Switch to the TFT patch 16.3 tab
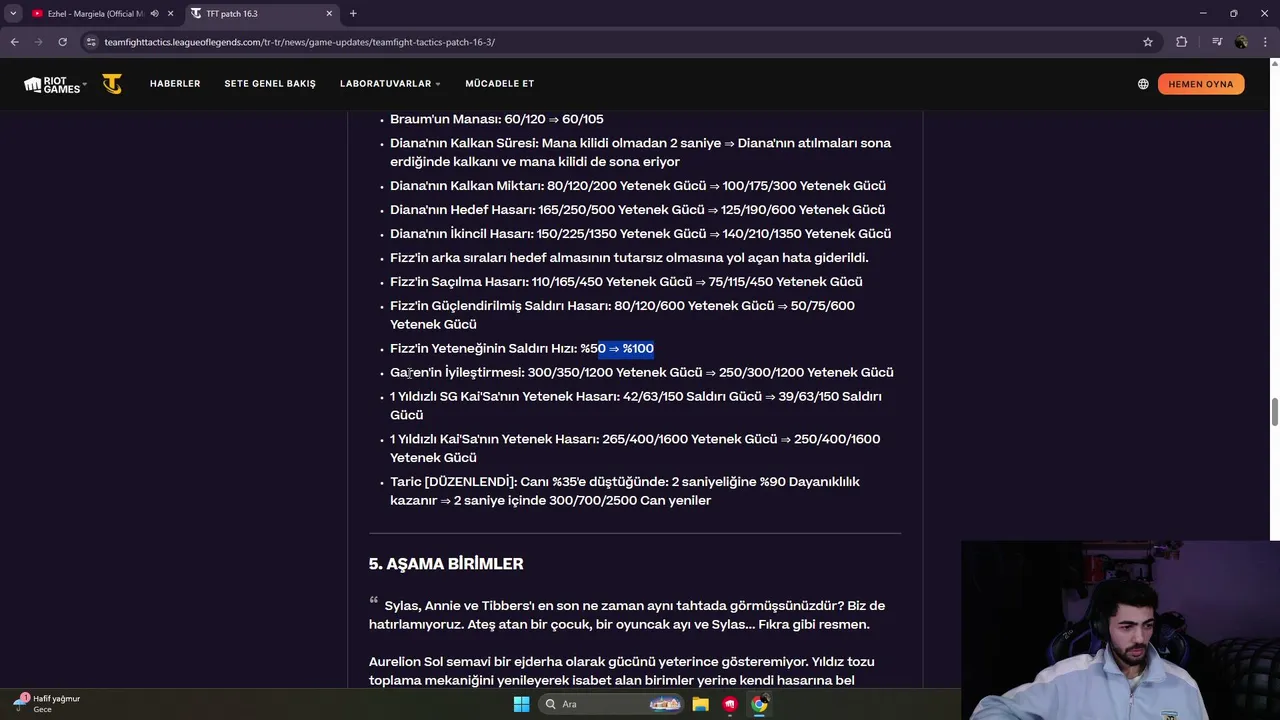The height and width of the screenshot is (720, 1280). click(x=260, y=13)
